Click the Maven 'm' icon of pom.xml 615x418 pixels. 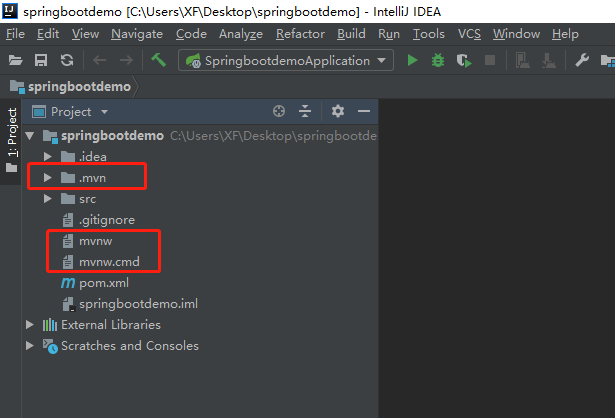[68, 283]
